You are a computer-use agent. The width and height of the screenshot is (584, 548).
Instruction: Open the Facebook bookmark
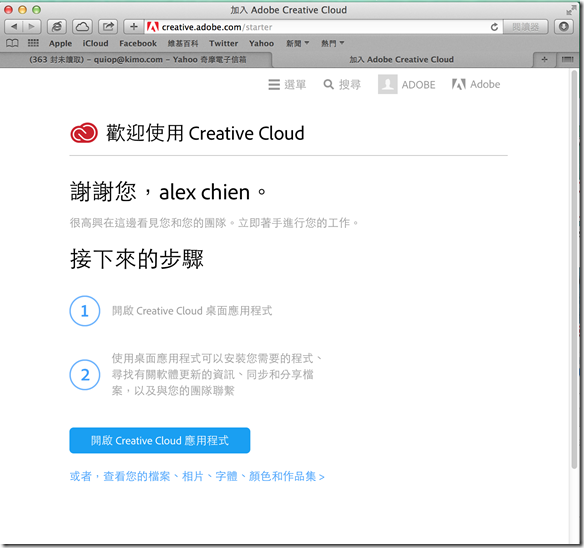click(138, 44)
